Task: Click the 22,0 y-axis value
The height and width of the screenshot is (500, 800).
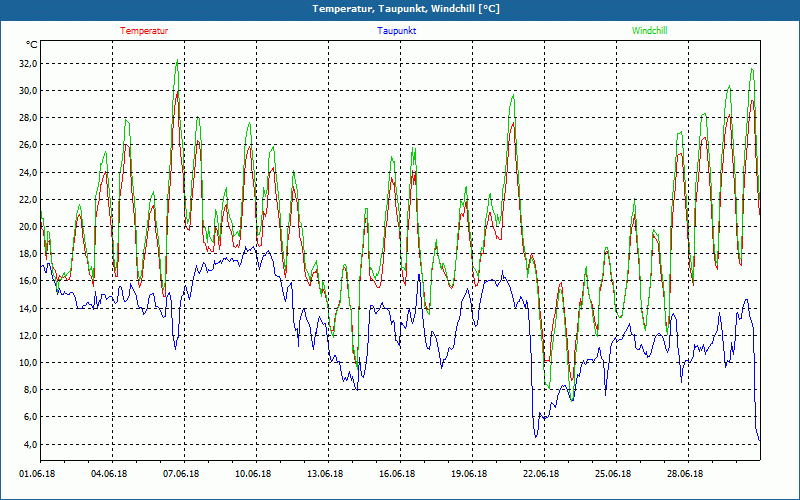Action: pyautogui.click(x=29, y=199)
